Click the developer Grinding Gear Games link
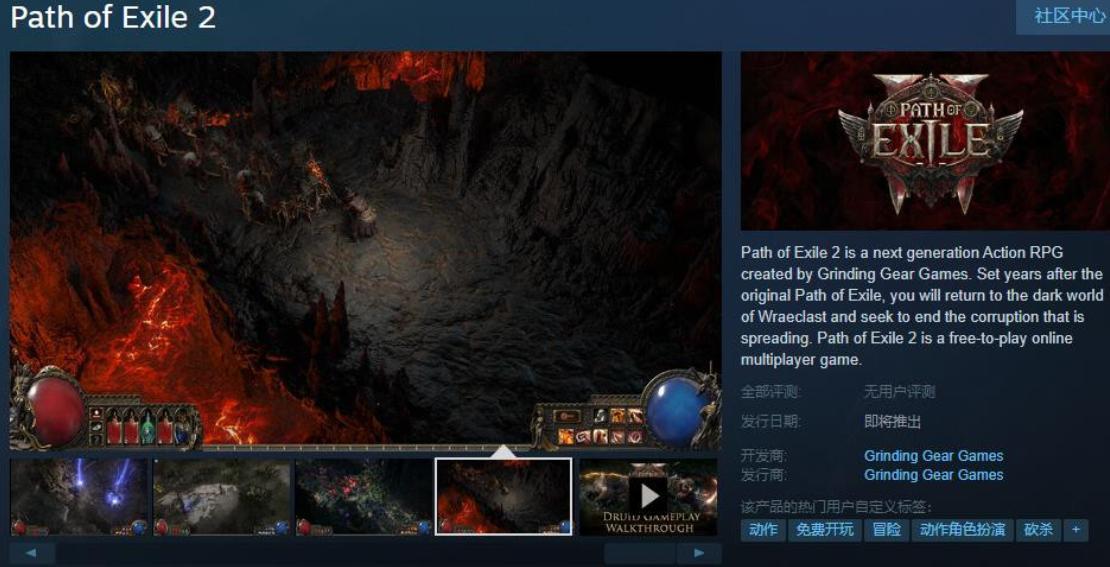 coord(933,456)
